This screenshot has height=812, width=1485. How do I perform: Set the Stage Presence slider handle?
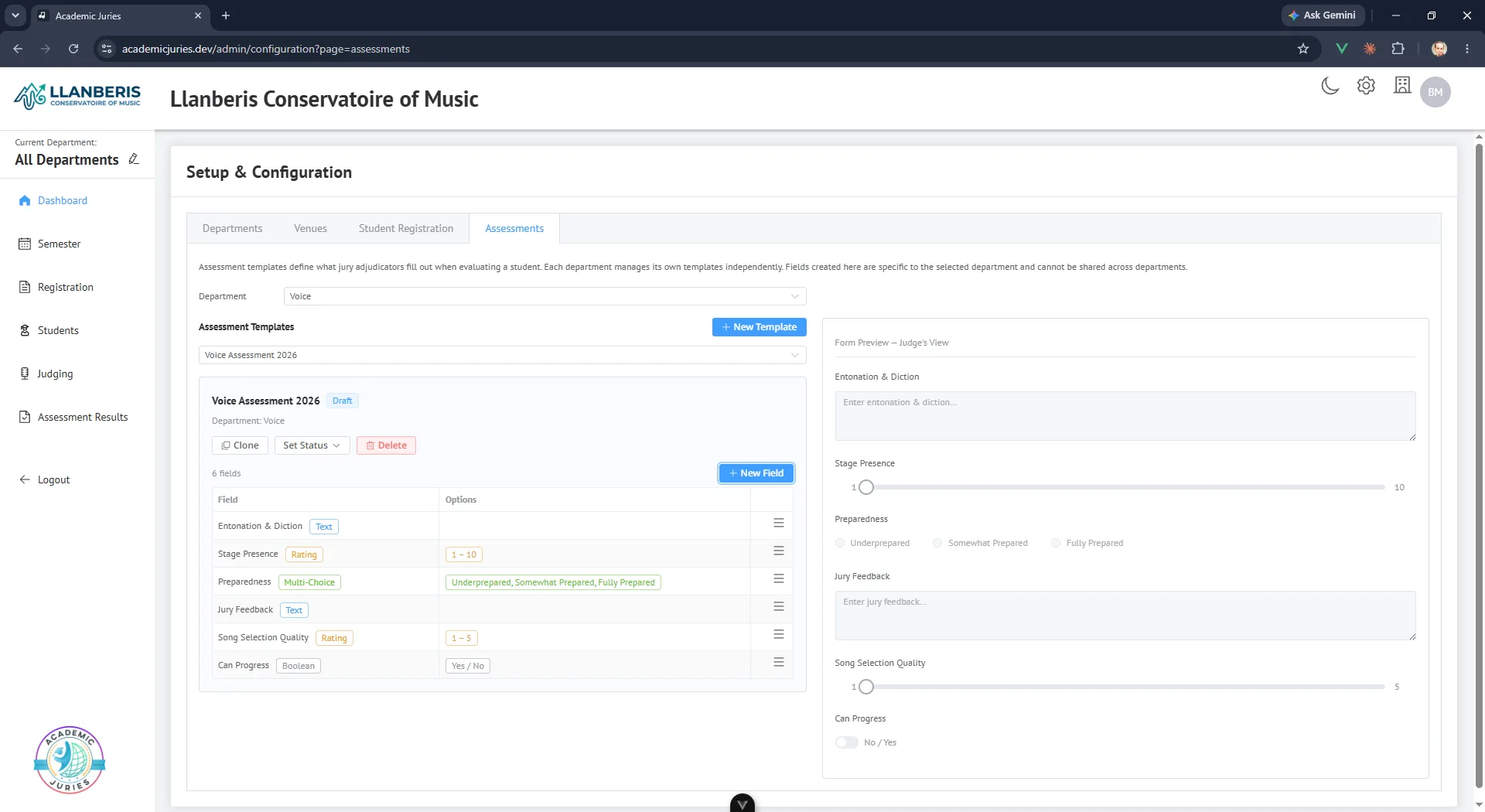coord(866,487)
